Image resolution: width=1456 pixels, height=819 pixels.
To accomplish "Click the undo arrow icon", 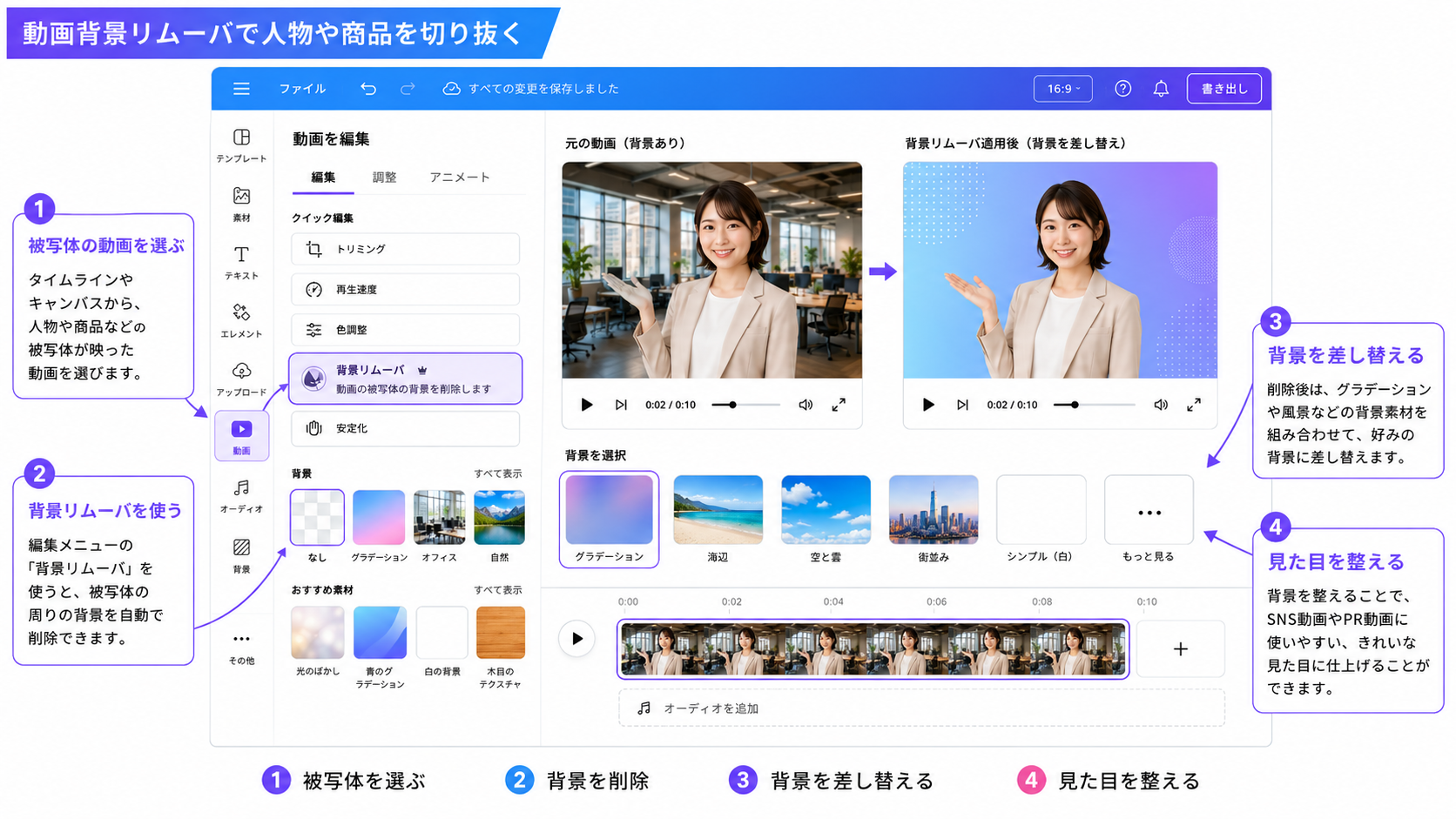I will click(368, 89).
